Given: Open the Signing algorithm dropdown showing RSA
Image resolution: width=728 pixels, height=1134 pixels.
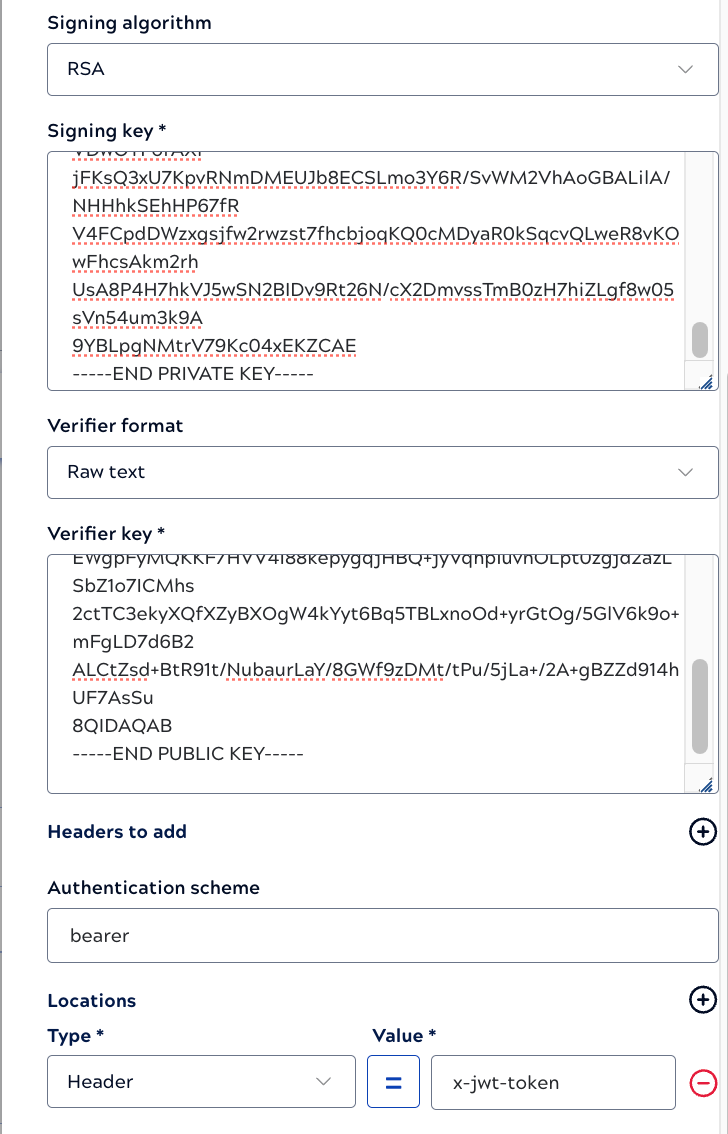Looking at the screenshot, I should pyautogui.click(x=383, y=69).
